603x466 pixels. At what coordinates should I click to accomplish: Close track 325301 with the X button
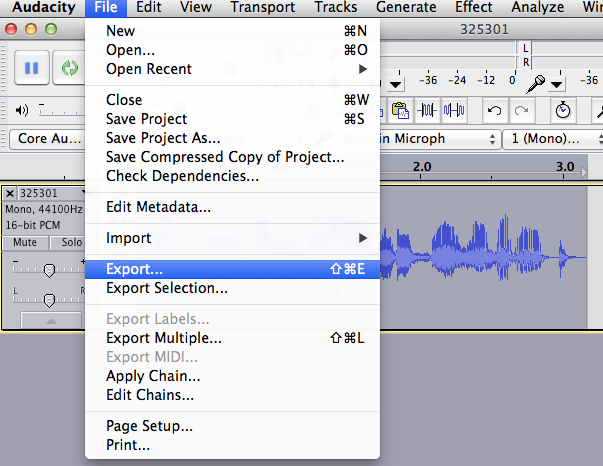10,193
